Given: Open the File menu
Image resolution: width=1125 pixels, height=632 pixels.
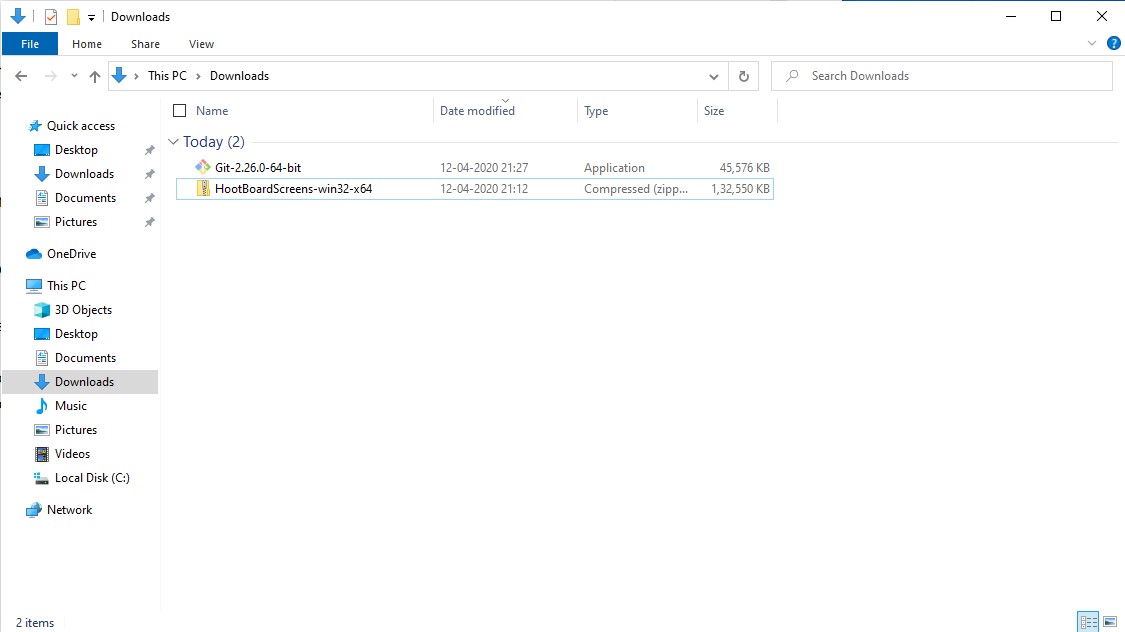Looking at the screenshot, I should 30,44.
